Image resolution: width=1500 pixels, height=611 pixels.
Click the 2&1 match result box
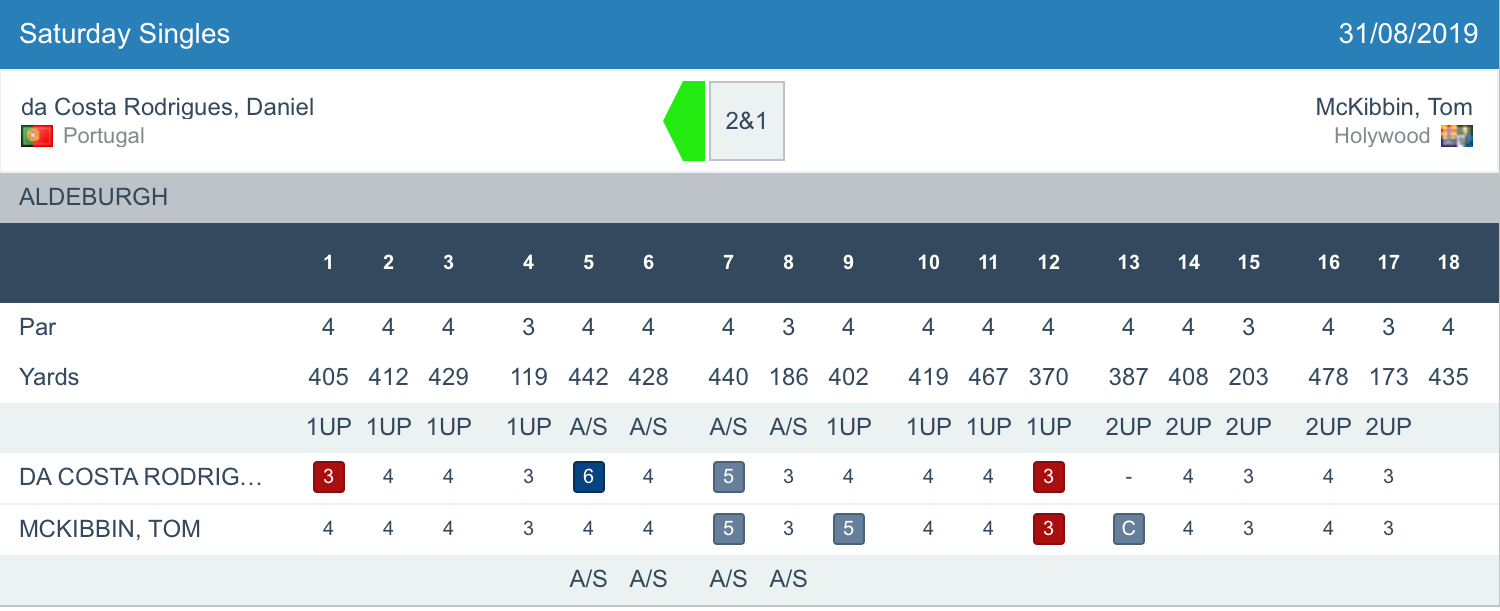coord(746,121)
